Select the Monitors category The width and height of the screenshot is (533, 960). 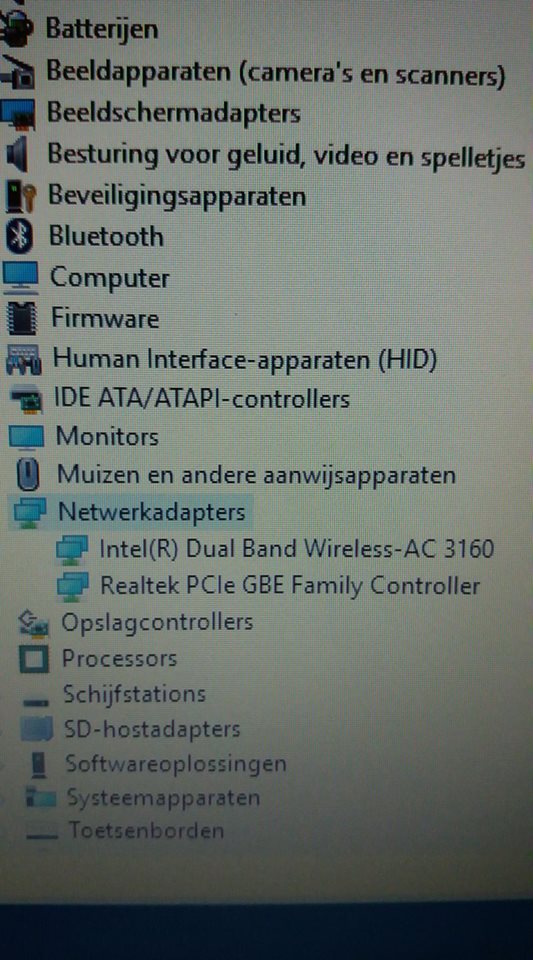[107, 437]
